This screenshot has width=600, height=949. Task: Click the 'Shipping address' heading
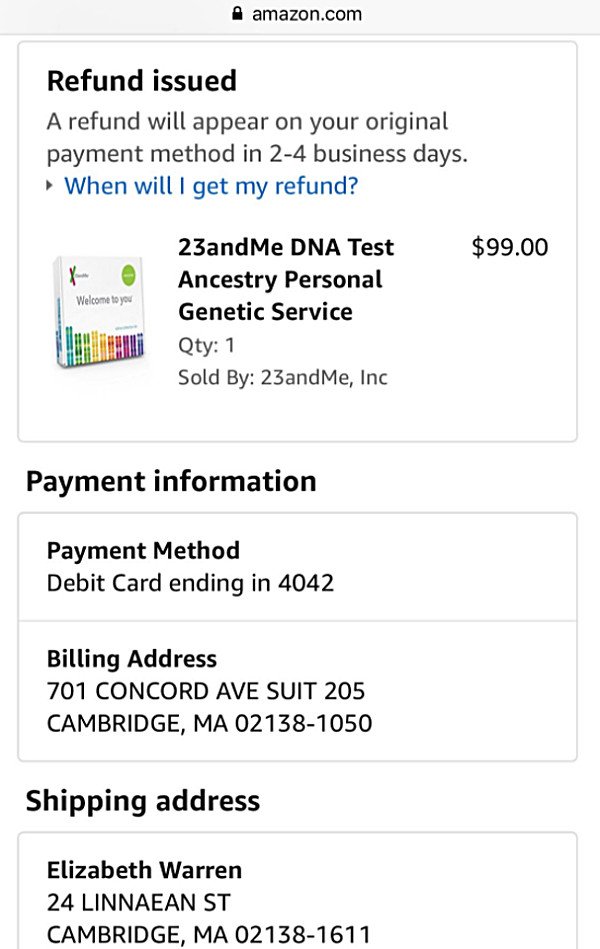143,801
